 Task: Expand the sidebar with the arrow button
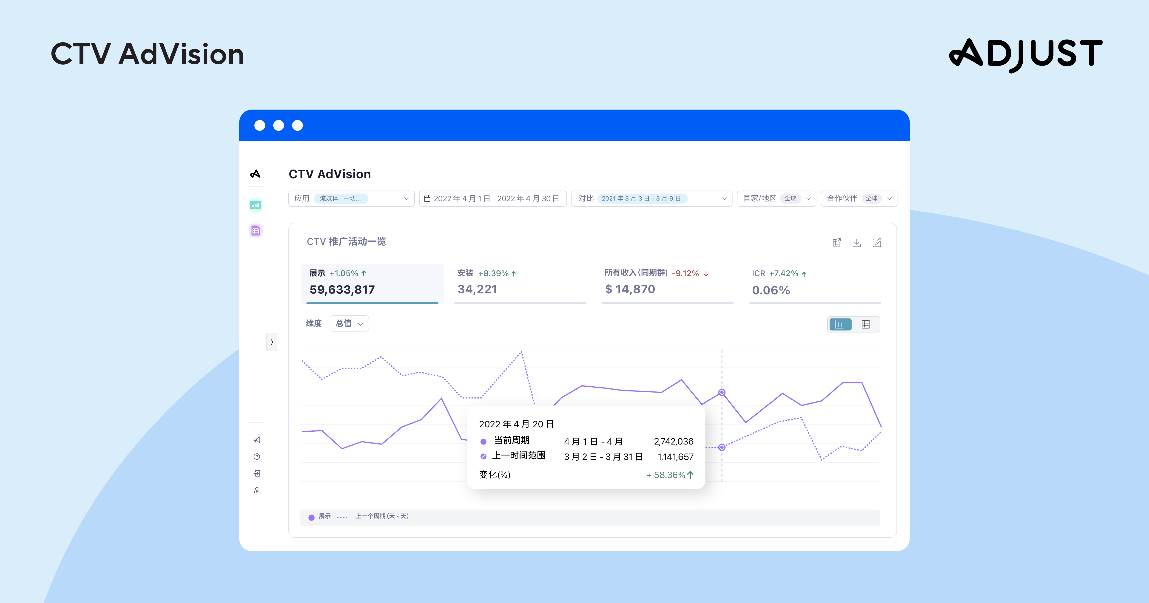coord(271,341)
